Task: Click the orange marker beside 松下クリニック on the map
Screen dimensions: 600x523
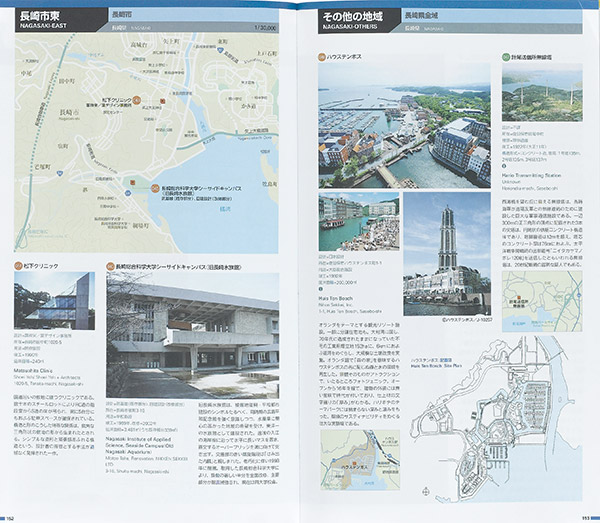Action: [137, 100]
